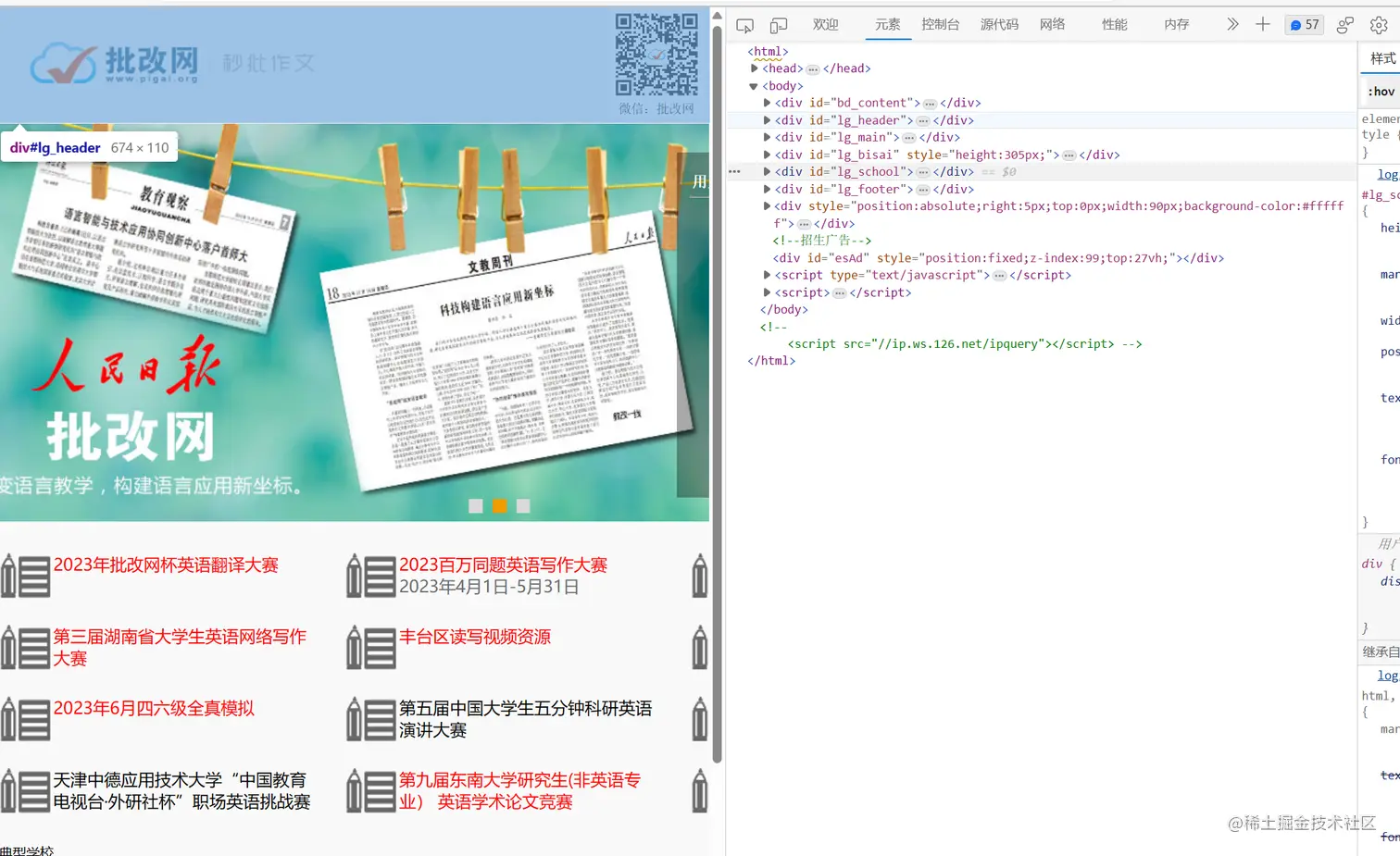Expand the div lg_school node
Screen dimensions: 1400x856
tap(767, 171)
